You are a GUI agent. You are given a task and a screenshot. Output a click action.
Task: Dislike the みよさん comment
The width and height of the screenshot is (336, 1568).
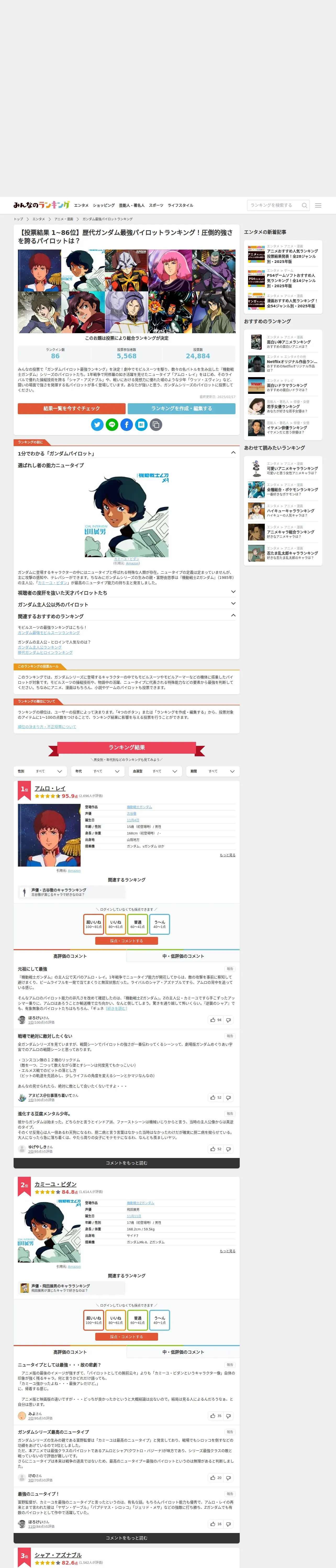coord(229,1416)
